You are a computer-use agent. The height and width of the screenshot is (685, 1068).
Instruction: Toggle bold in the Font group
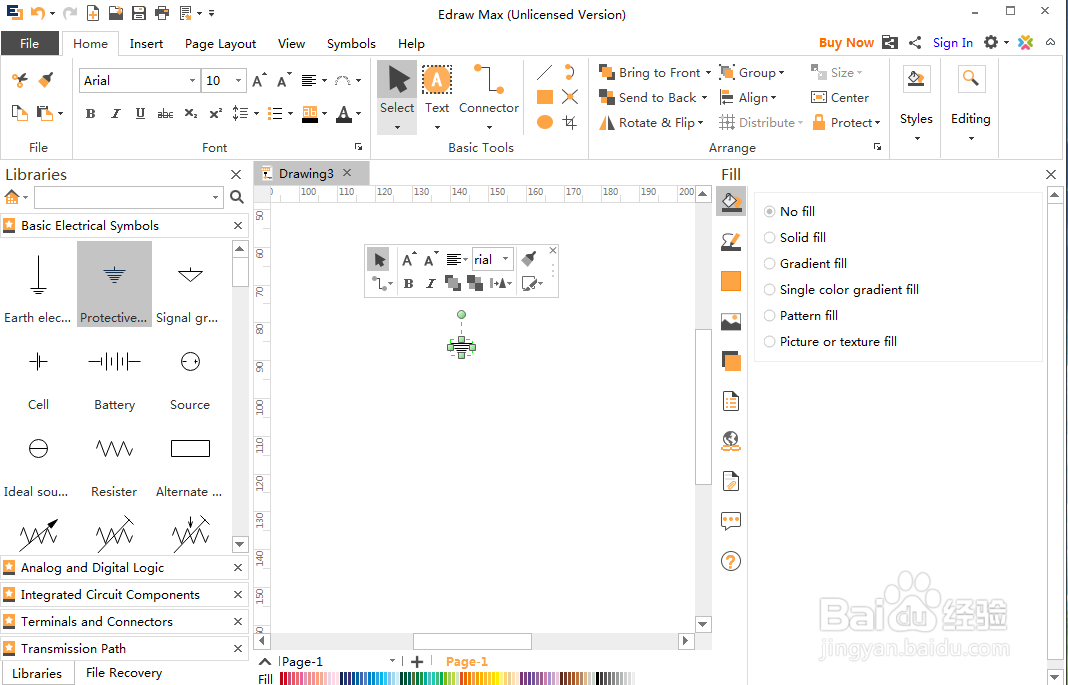[90, 114]
